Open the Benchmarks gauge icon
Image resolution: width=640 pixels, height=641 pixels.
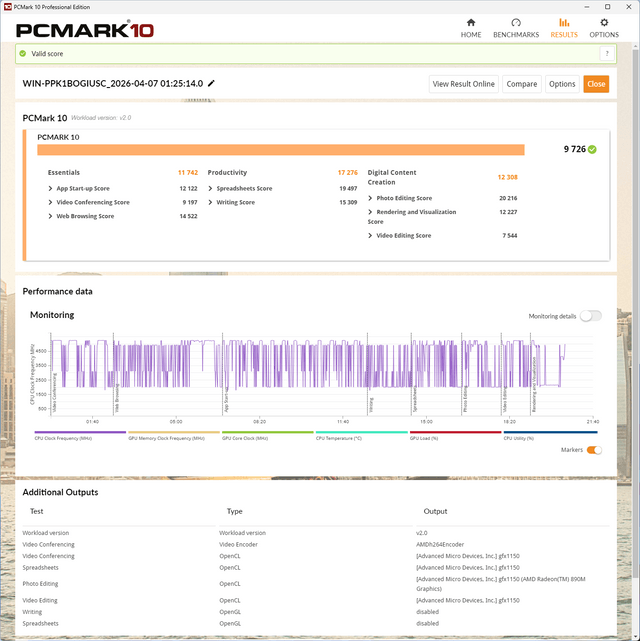(x=516, y=22)
